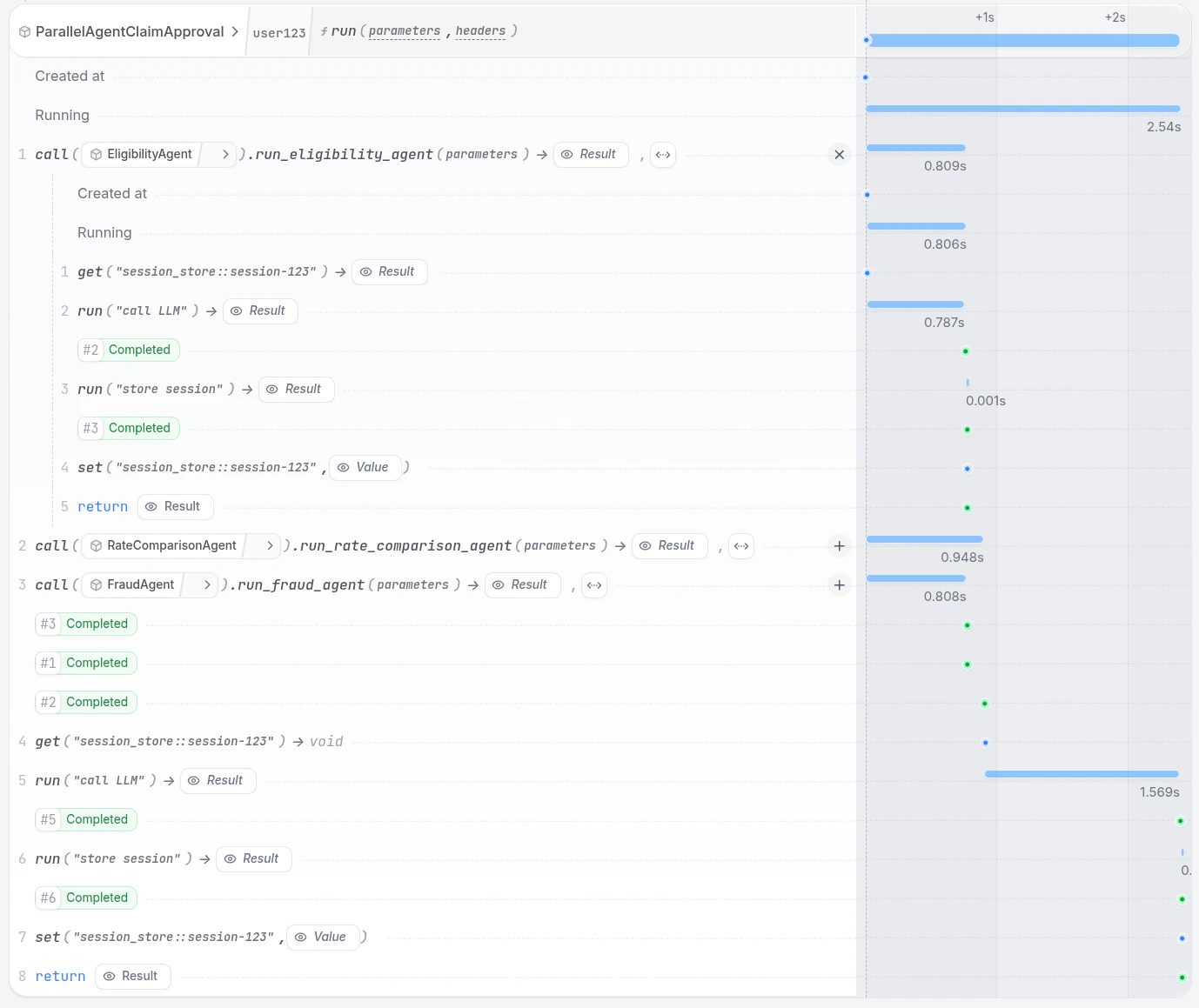Click the 1.569s call LLM timeline bar

[1082, 774]
